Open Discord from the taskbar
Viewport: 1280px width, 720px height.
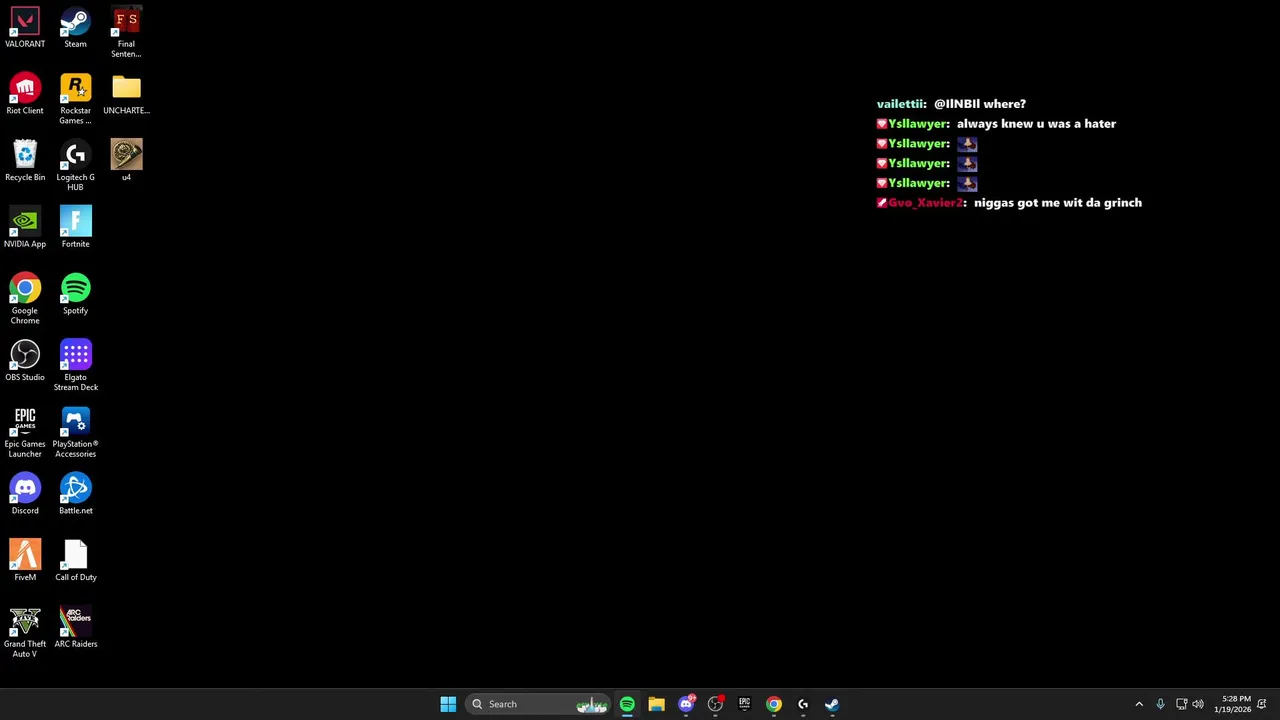(x=686, y=704)
